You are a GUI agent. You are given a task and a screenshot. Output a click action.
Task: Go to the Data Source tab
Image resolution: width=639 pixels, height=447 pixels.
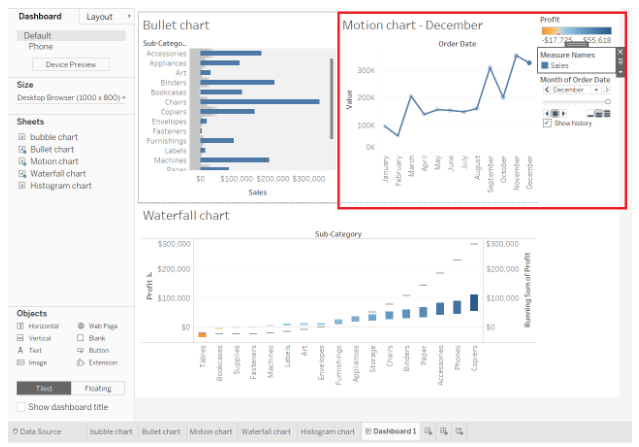click(x=35, y=431)
